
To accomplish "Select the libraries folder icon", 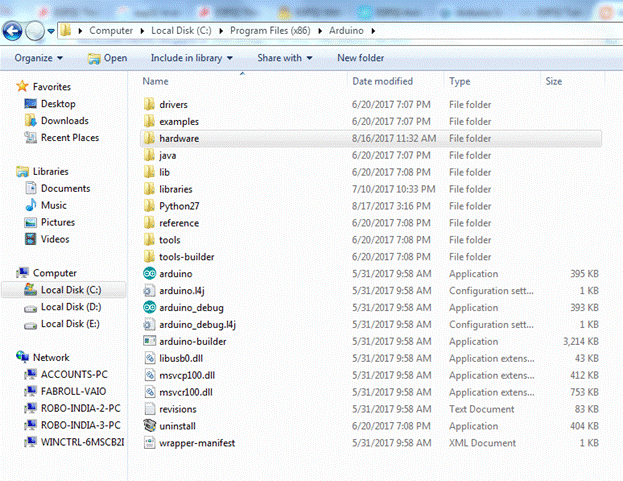I will pyautogui.click(x=149, y=189).
